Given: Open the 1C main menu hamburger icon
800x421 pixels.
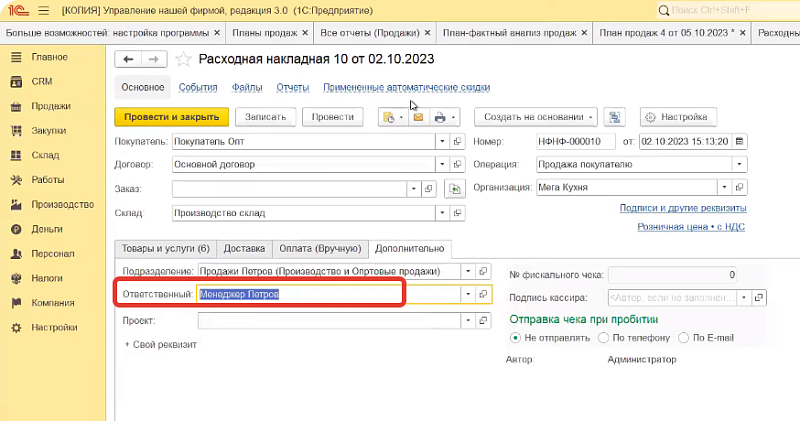Looking at the screenshot, I should click(43, 10).
